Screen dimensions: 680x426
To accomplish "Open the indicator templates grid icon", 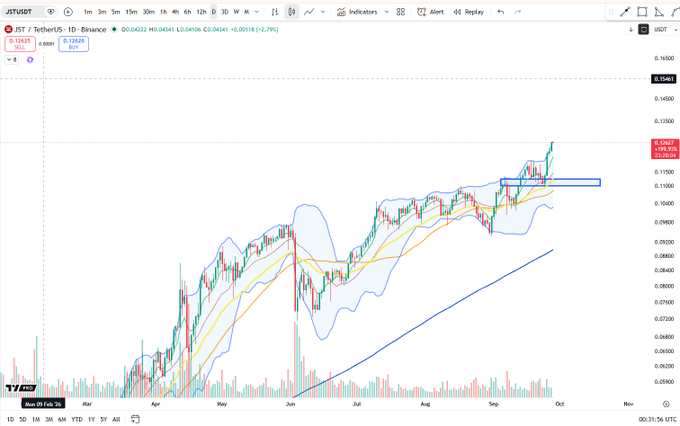I will [x=401, y=12].
